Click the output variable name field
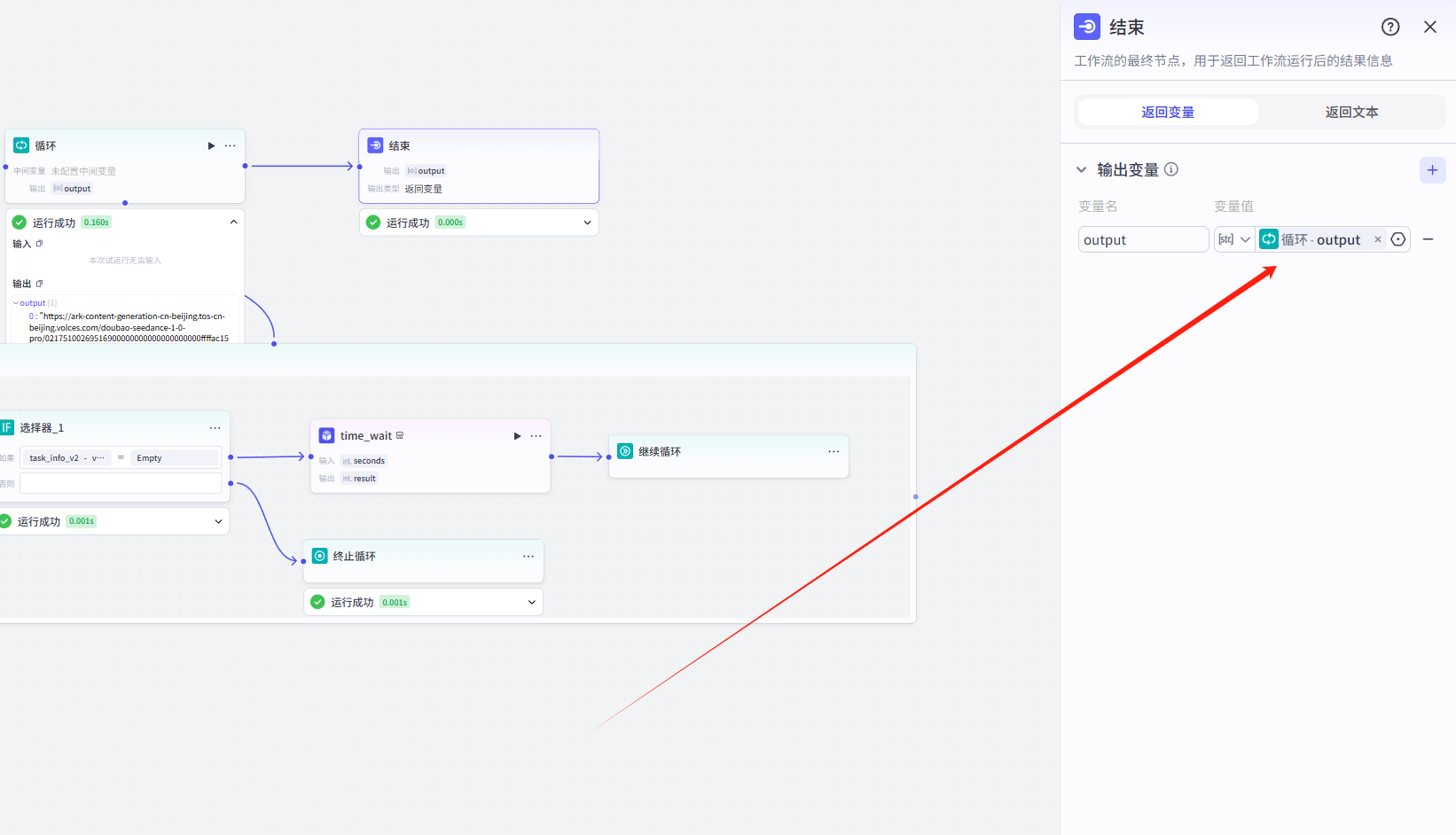1456x835 pixels. [1142, 240]
